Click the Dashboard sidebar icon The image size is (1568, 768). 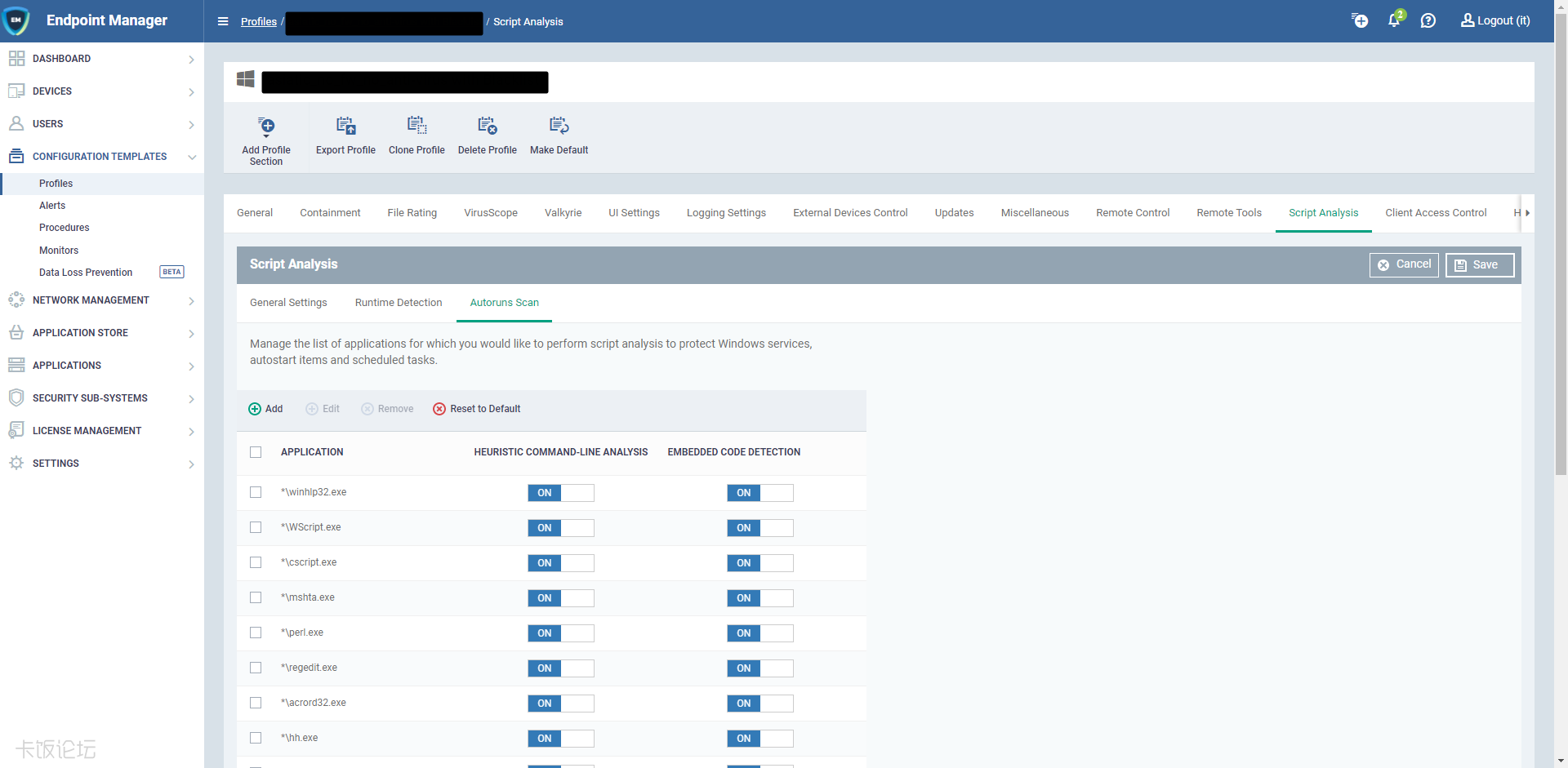coord(16,59)
